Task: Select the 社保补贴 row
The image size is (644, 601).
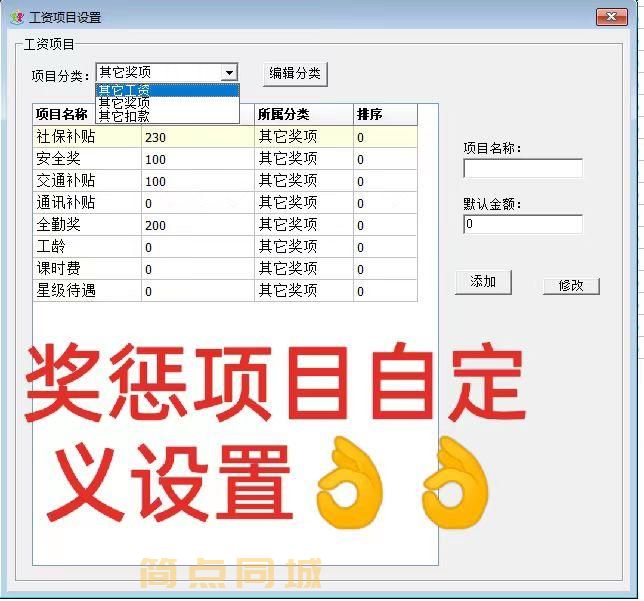Action: point(225,137)
